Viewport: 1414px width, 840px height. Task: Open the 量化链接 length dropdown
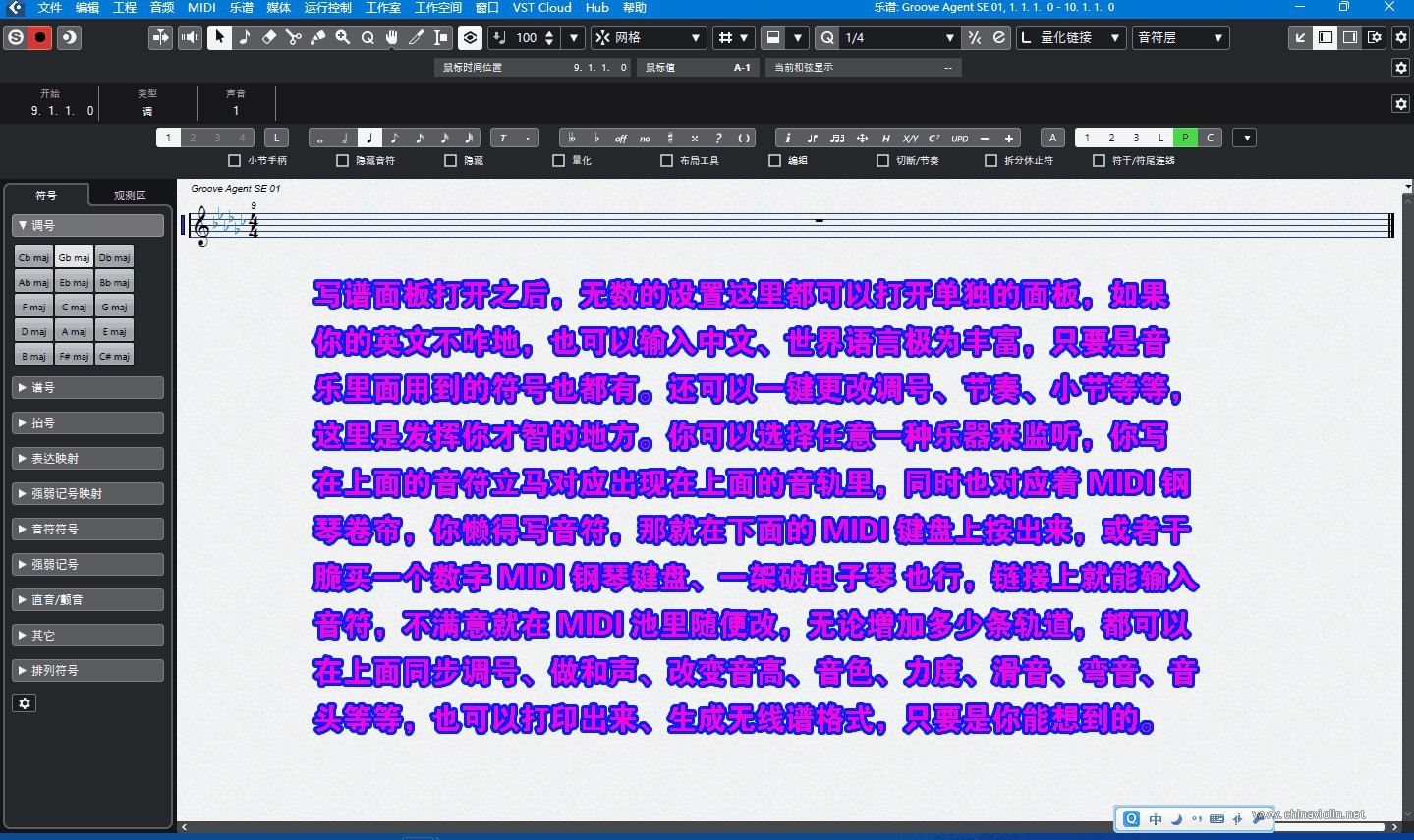1071,37
